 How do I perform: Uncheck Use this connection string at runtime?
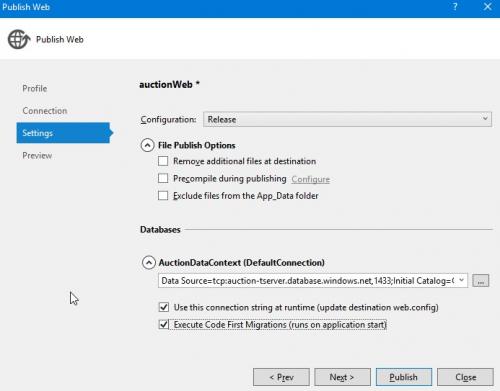(x=164, y=307)
